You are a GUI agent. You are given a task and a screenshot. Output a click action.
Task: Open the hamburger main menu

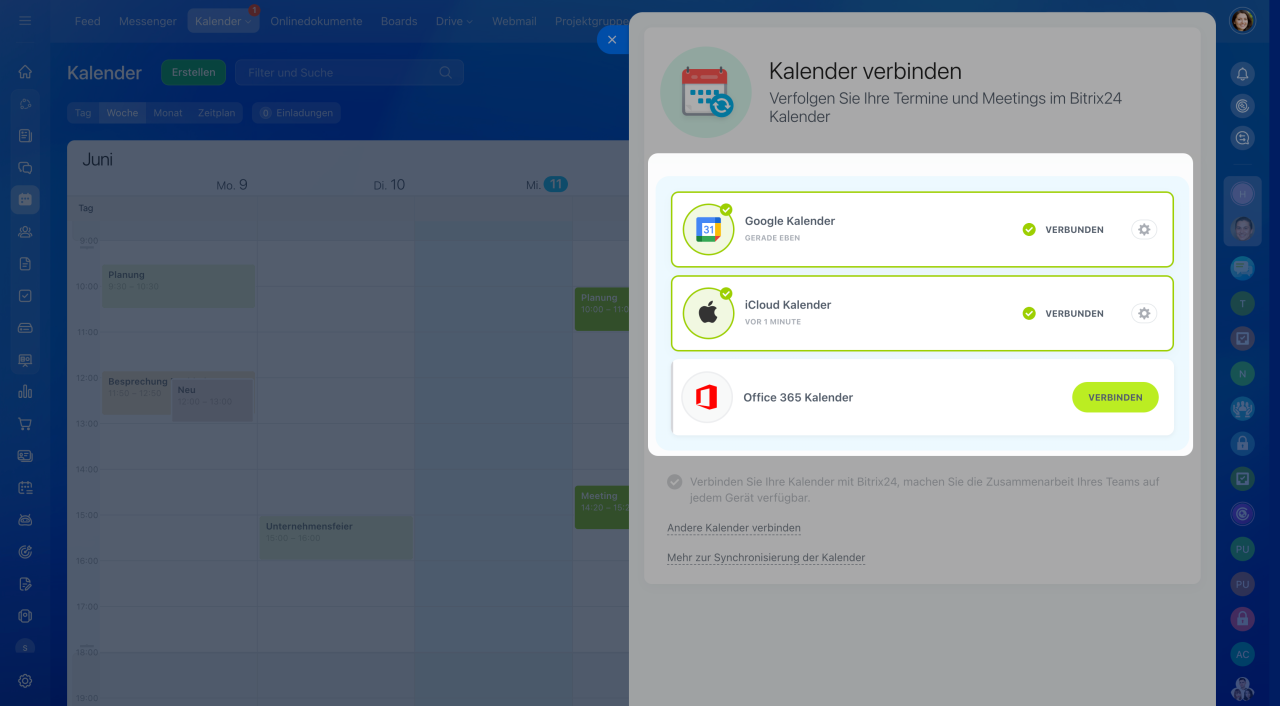click(25, 21)
